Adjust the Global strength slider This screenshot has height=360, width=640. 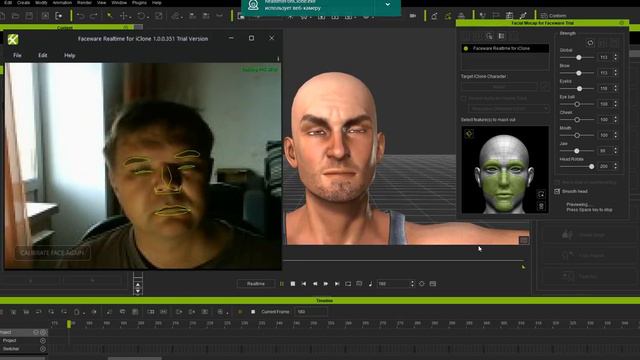point(578,58)
